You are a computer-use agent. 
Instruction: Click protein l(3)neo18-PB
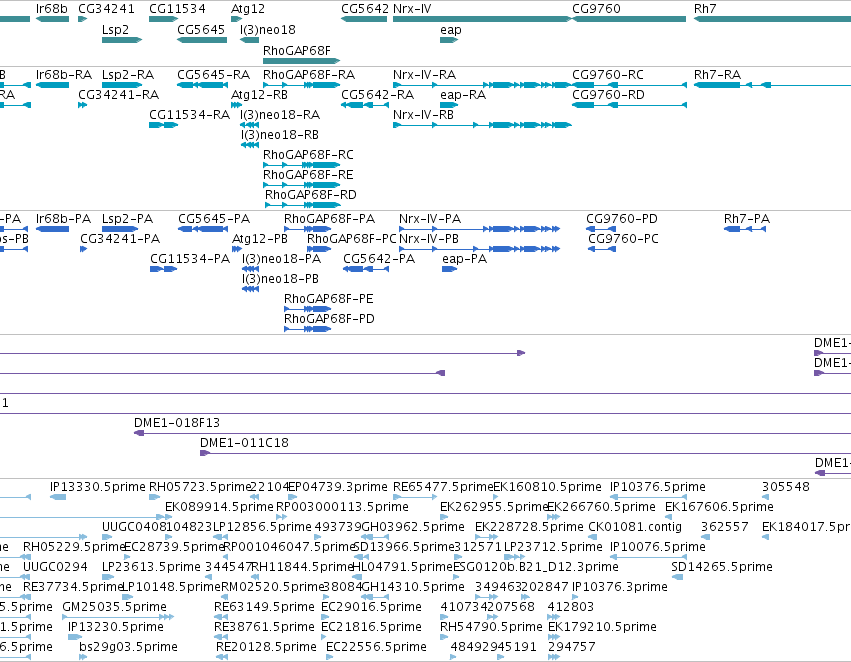pyautogui.click(x=280, y=279)
